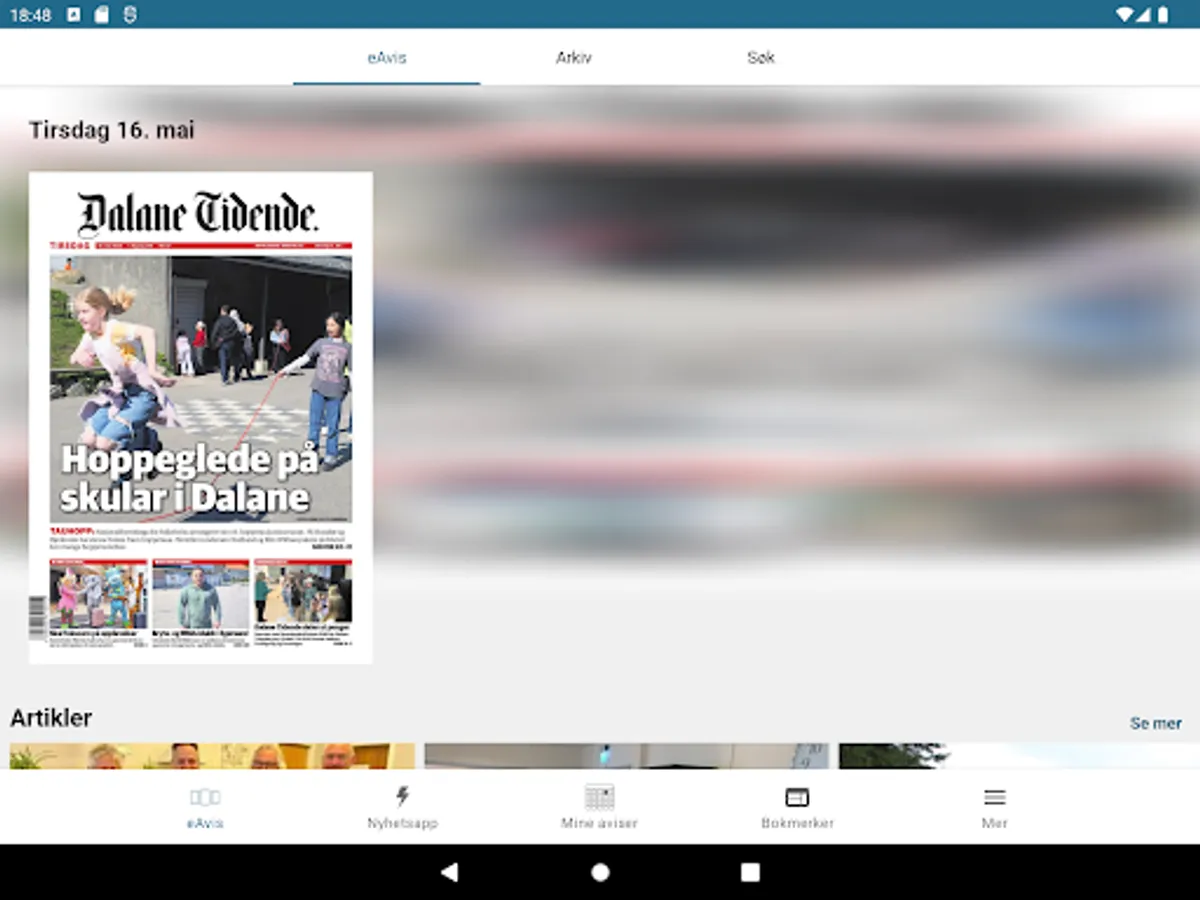Open the second article thumbnail under Artikler
The width and height of the screenshot is (1200, 900).
[x=627, y=756]
